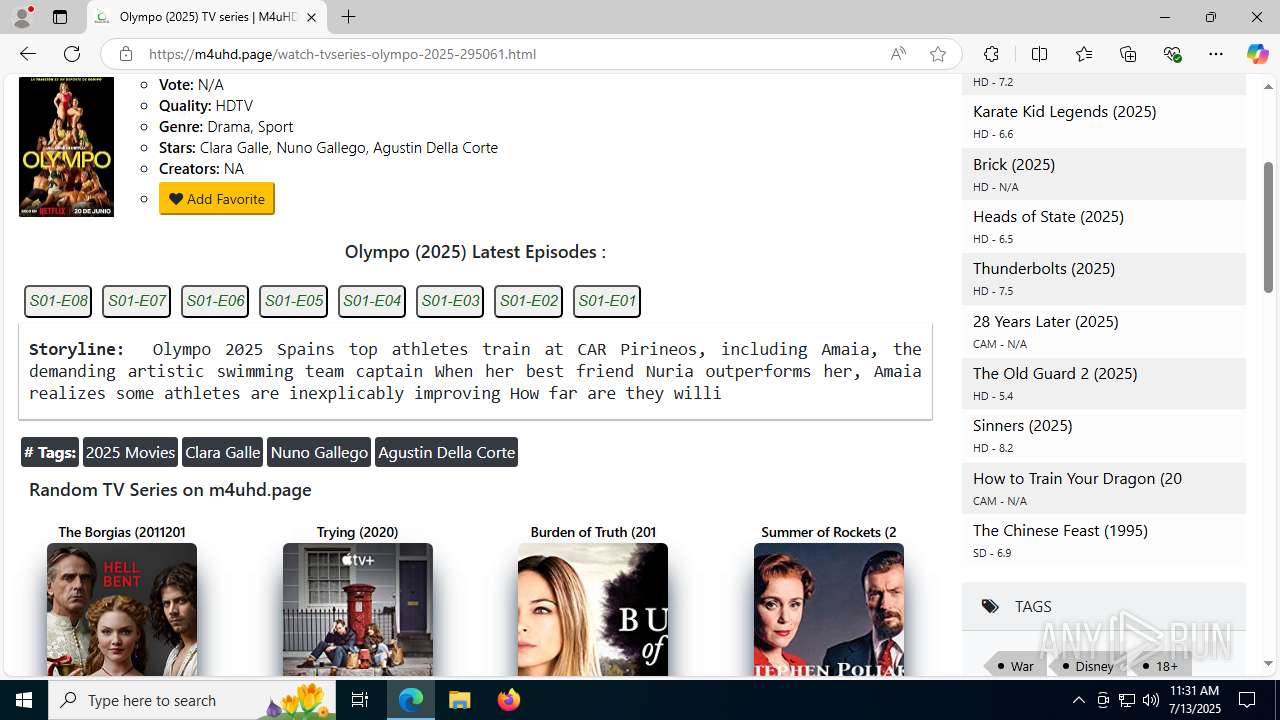The image size is (1280, 720).
Task: Open Browser essentials heart icon
Action: tap(1173, 54)
